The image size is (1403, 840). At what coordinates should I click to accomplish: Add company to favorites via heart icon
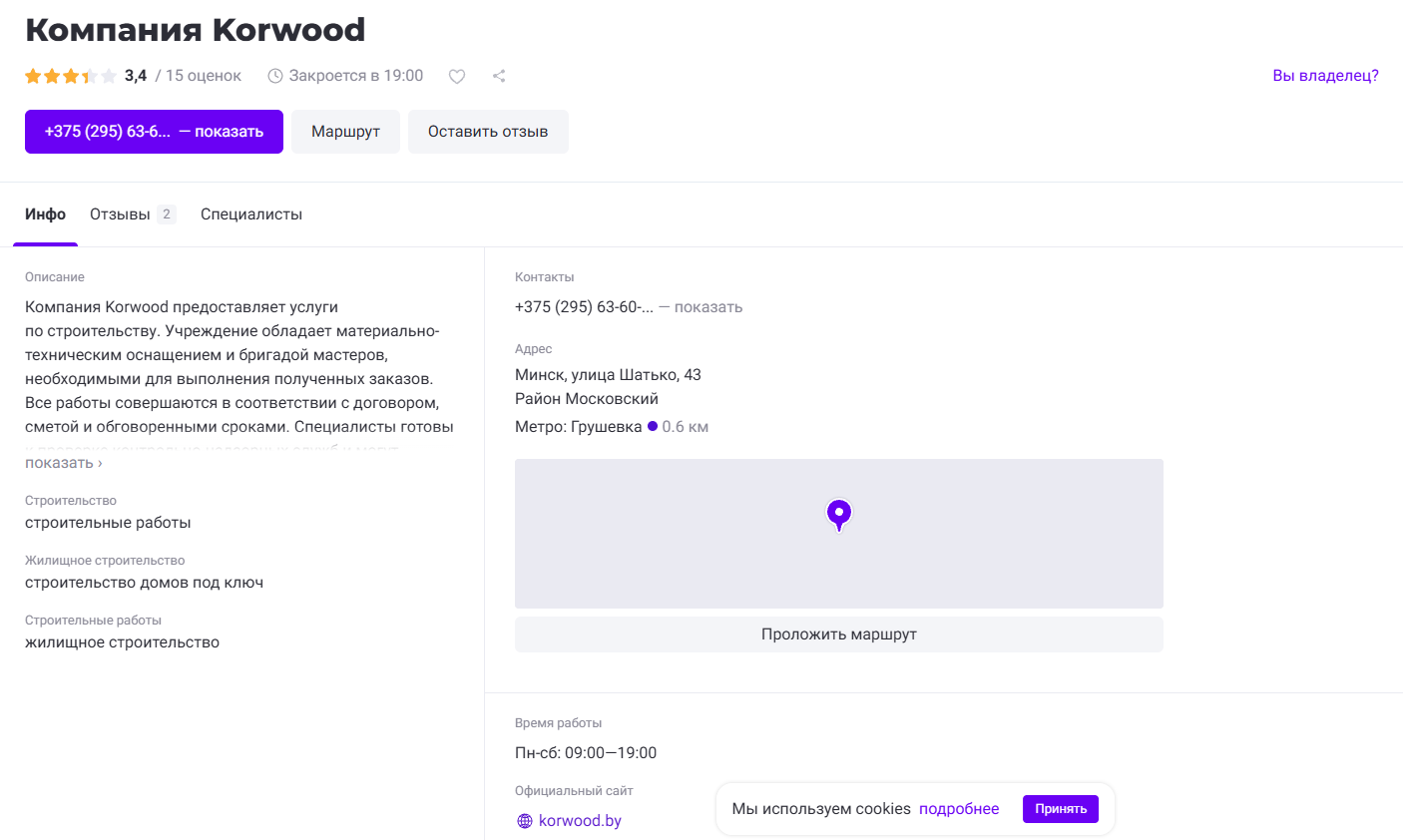tap(457, 76)
